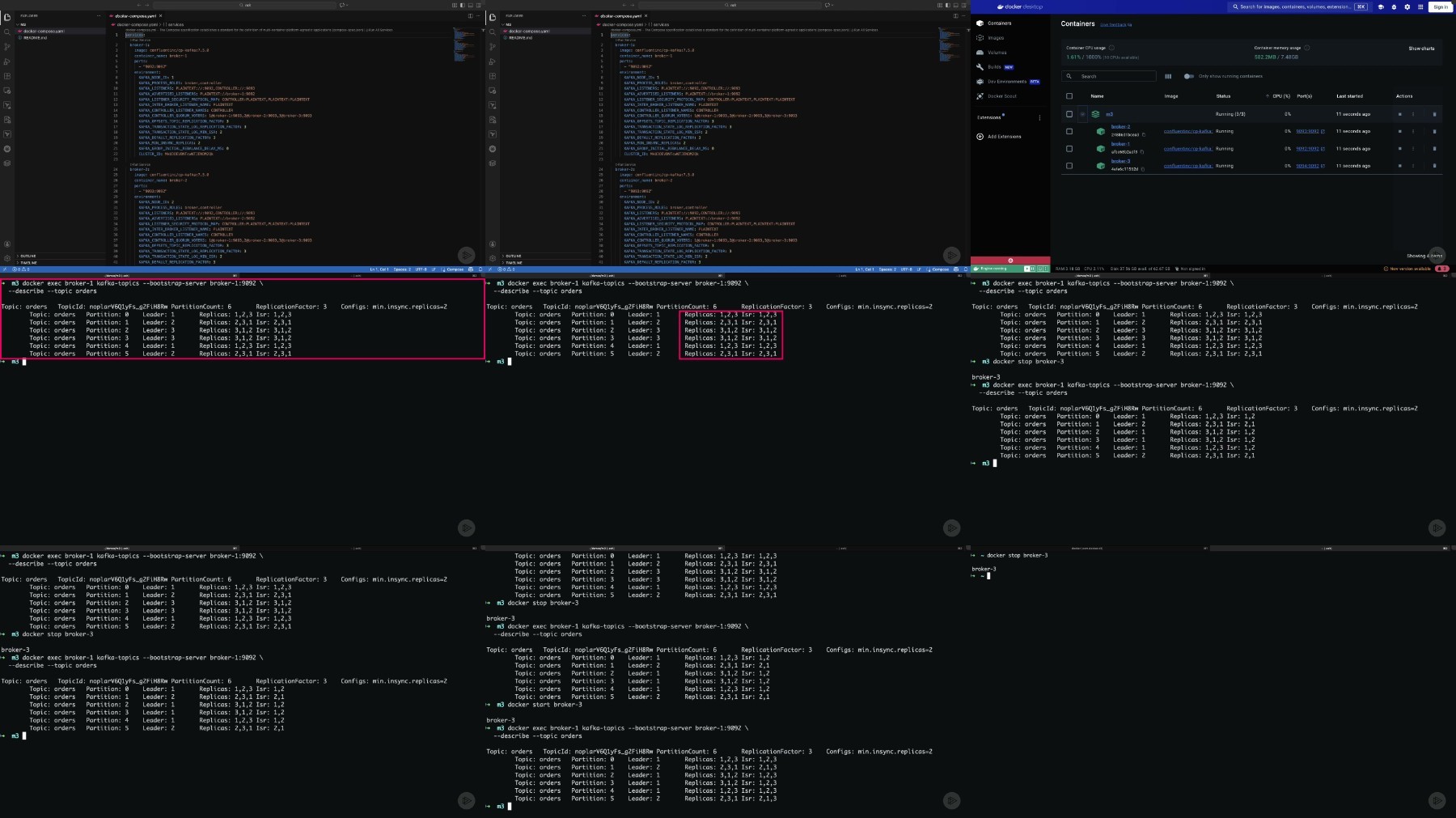1456x818 pixels.
Task: Go to the Images section
Action: pos(996,38)
